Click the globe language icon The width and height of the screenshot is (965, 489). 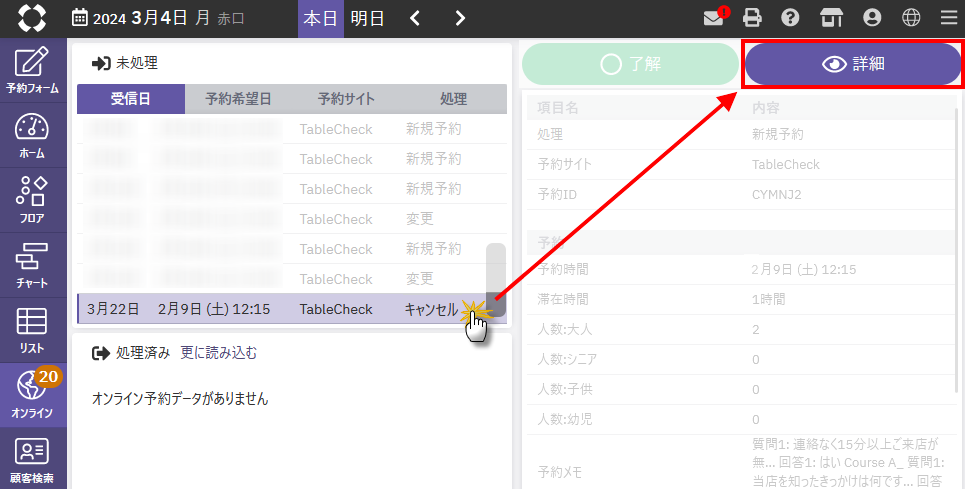point(910,18)
